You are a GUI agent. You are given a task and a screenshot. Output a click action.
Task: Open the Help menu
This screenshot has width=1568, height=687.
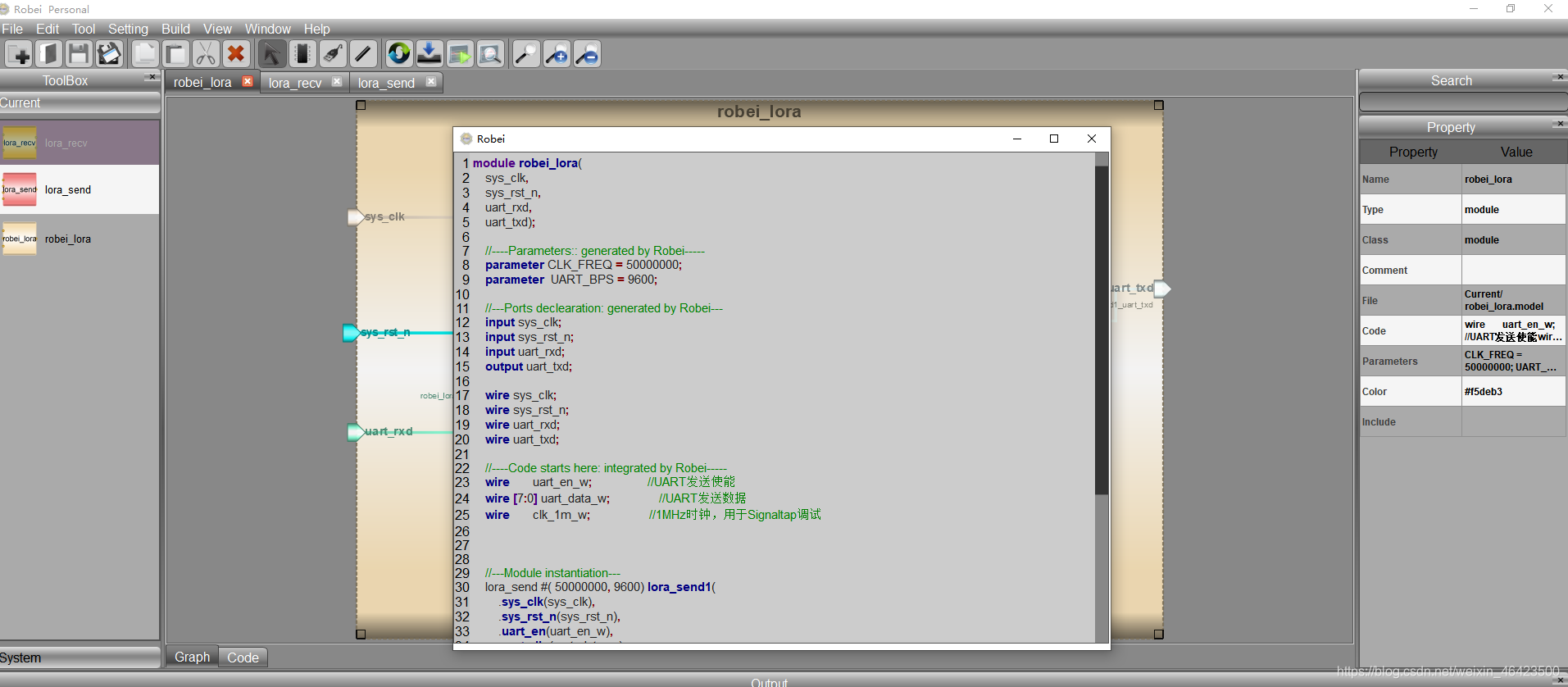317,29
